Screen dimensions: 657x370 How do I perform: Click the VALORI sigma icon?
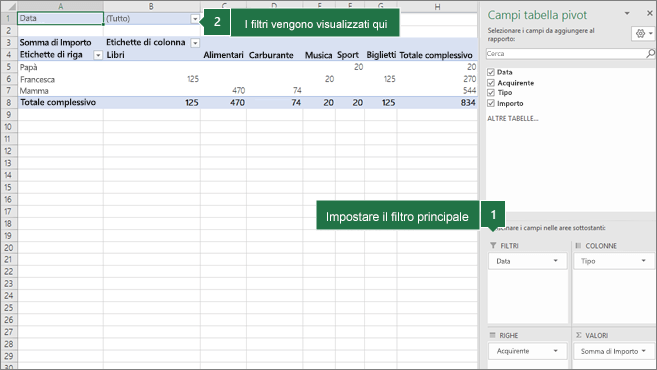579,335
